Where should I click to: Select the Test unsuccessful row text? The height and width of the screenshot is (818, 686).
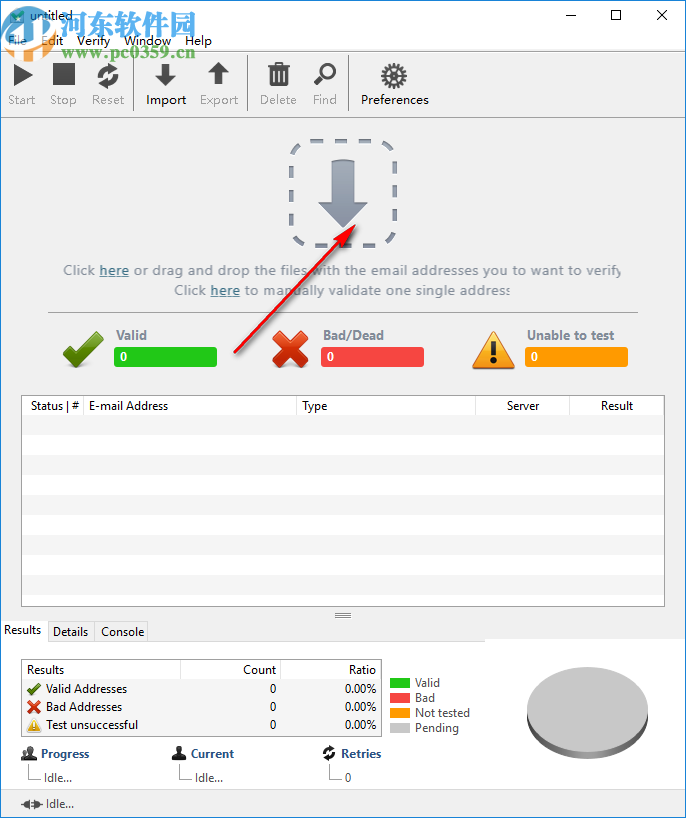(x=92, y=725)
